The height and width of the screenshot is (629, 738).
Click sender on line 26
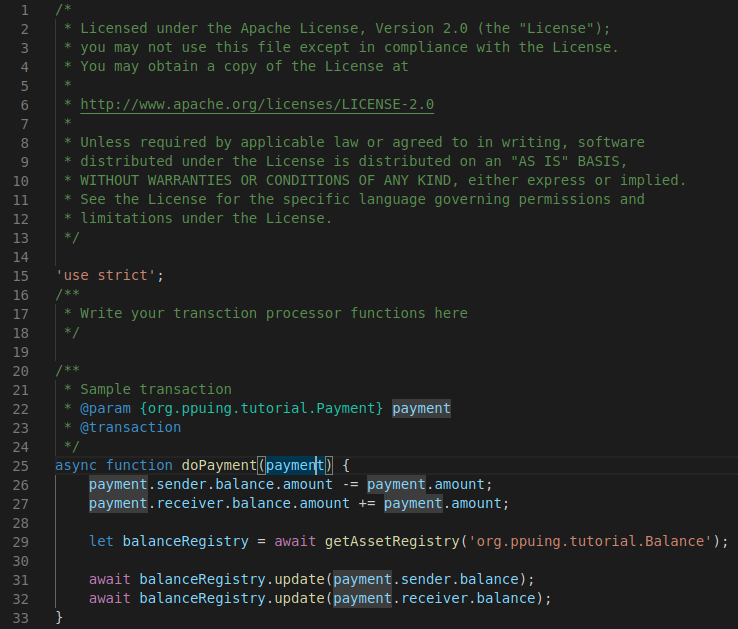point(181,484)
